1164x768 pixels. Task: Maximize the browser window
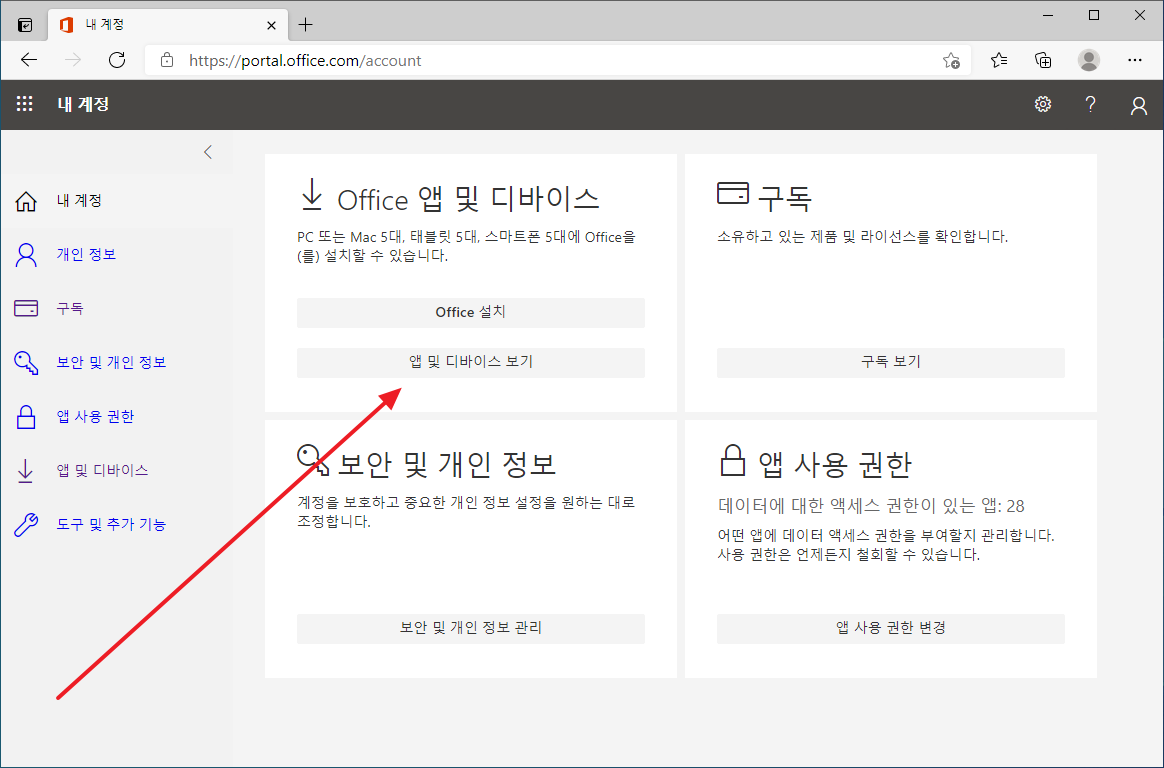tap(1094, 16)
